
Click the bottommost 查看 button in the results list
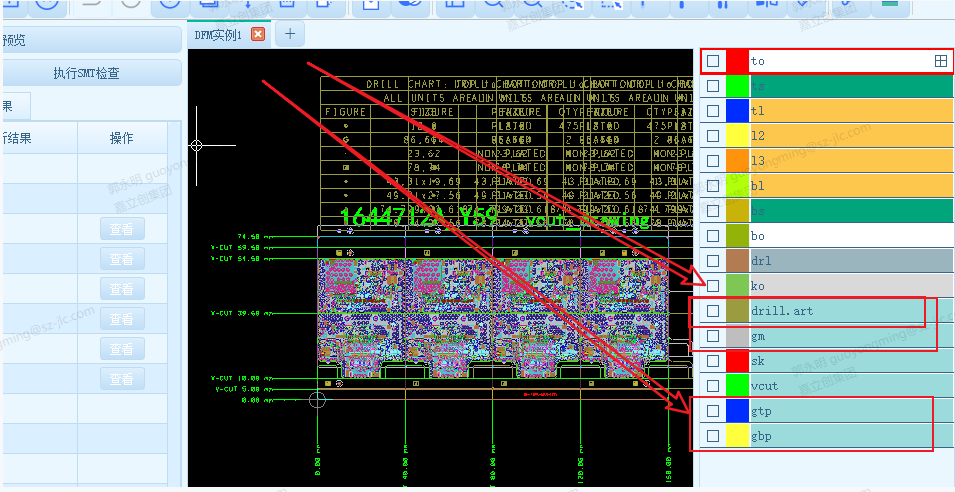tap(122, 379)
